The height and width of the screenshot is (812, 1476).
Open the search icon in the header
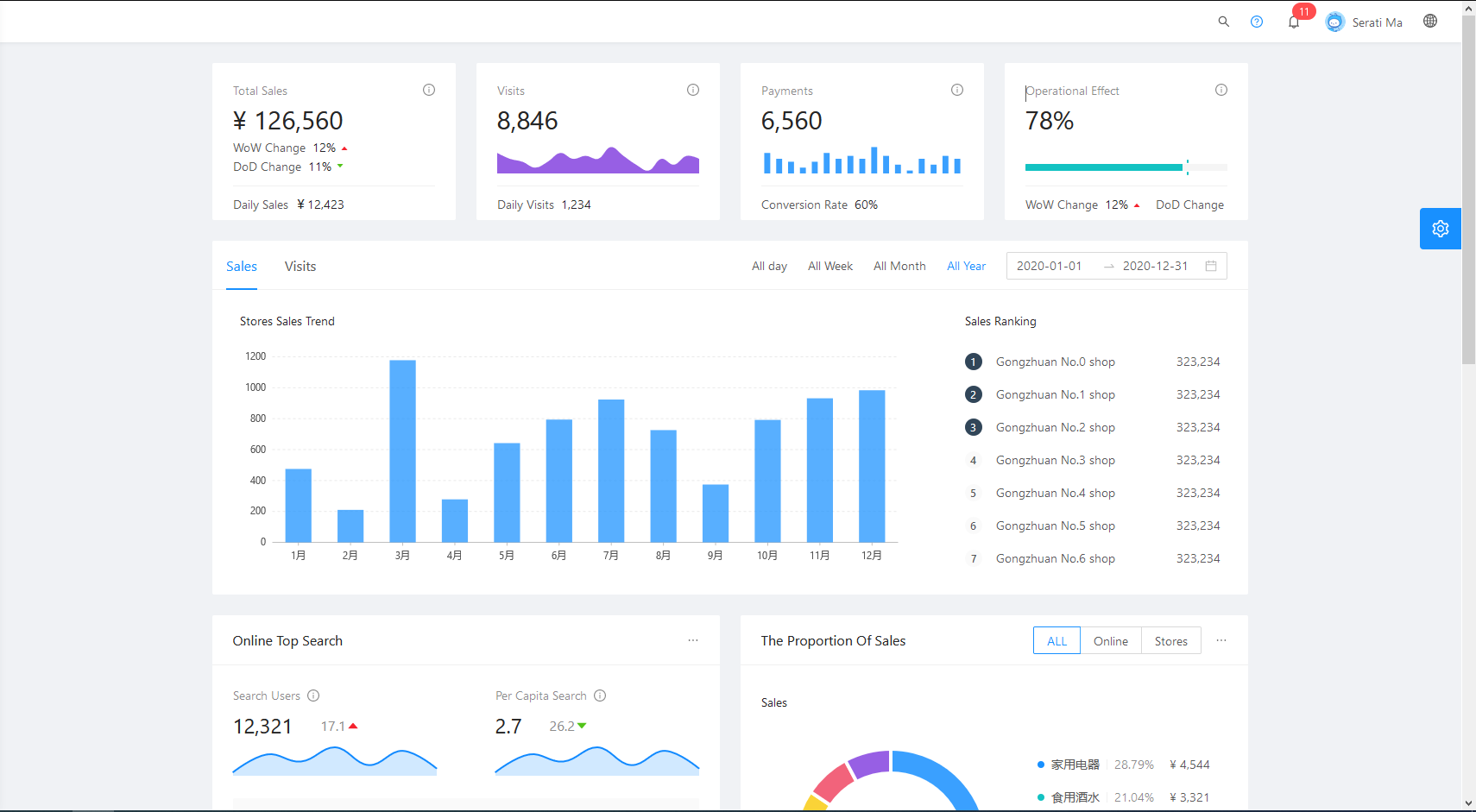(x=1224, y=22)
